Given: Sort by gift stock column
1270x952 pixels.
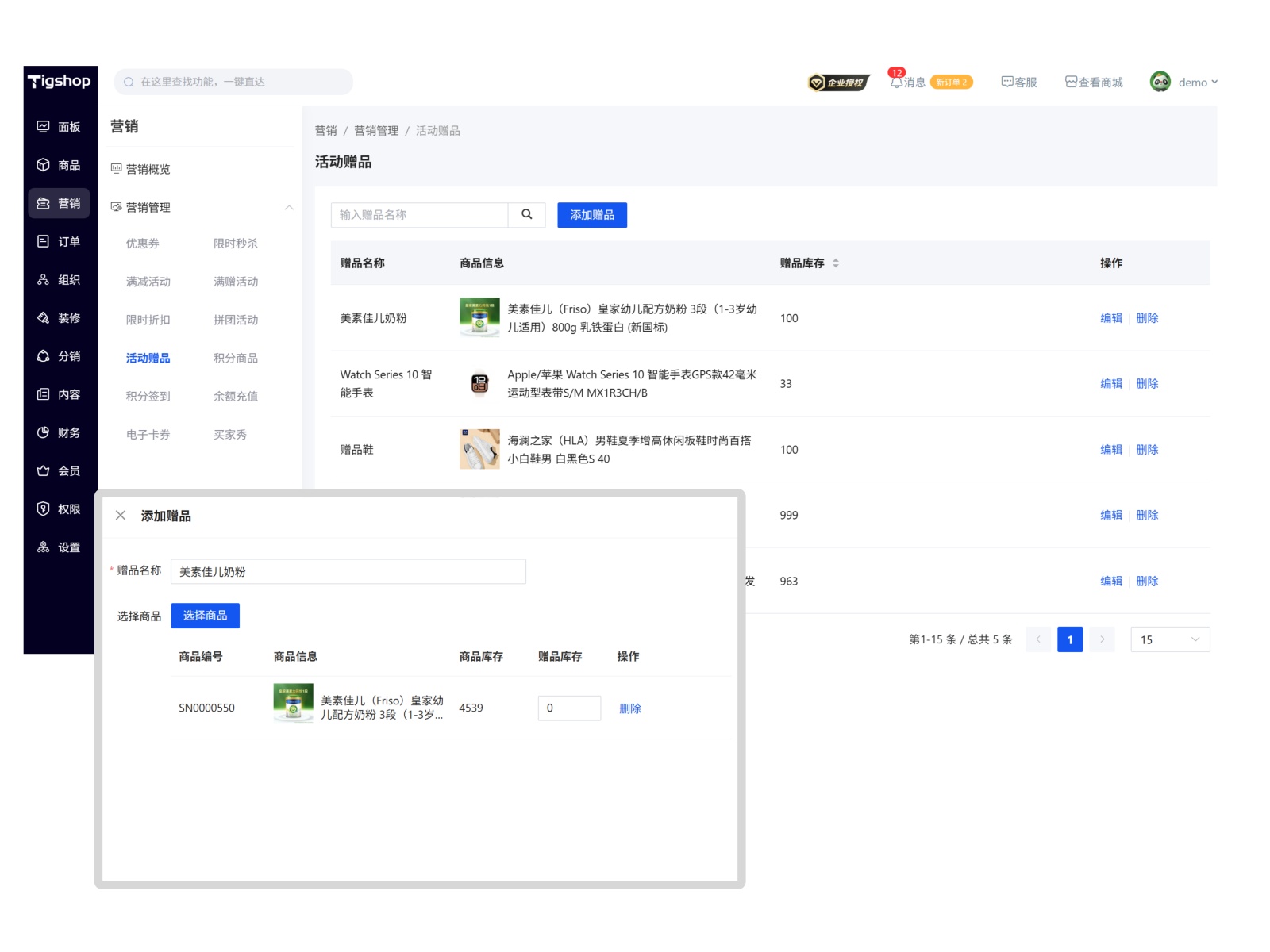Looking at the screenshot, I should 835,263.
